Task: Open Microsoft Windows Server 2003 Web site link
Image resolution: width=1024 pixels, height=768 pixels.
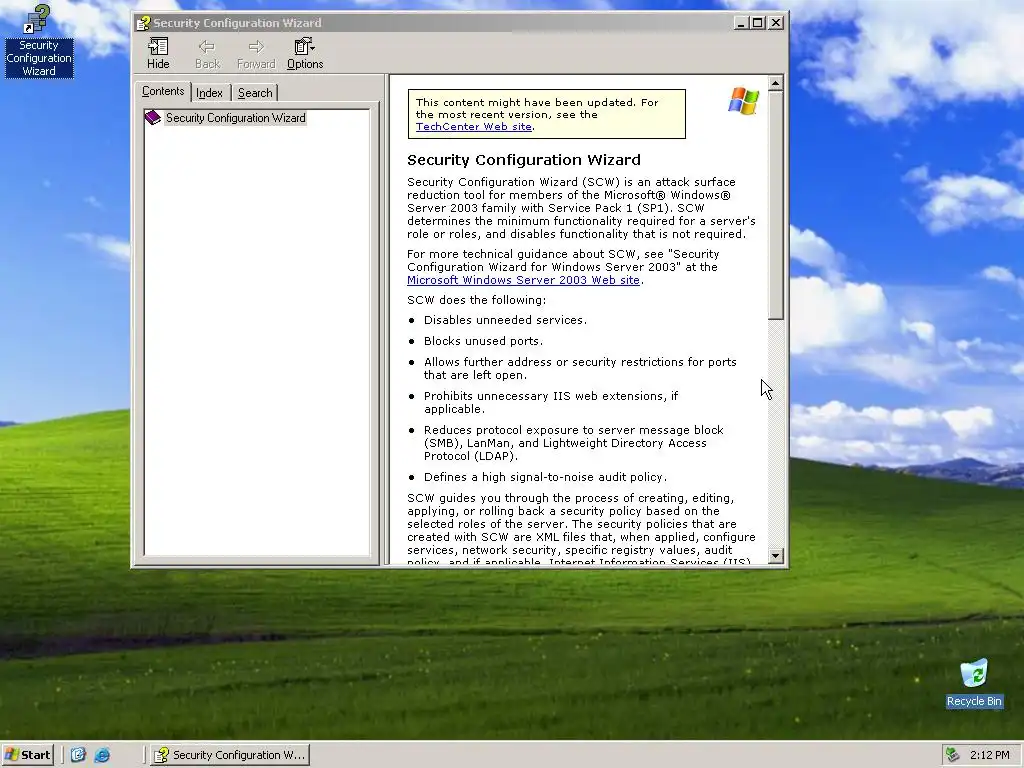Action: point(523,280)
